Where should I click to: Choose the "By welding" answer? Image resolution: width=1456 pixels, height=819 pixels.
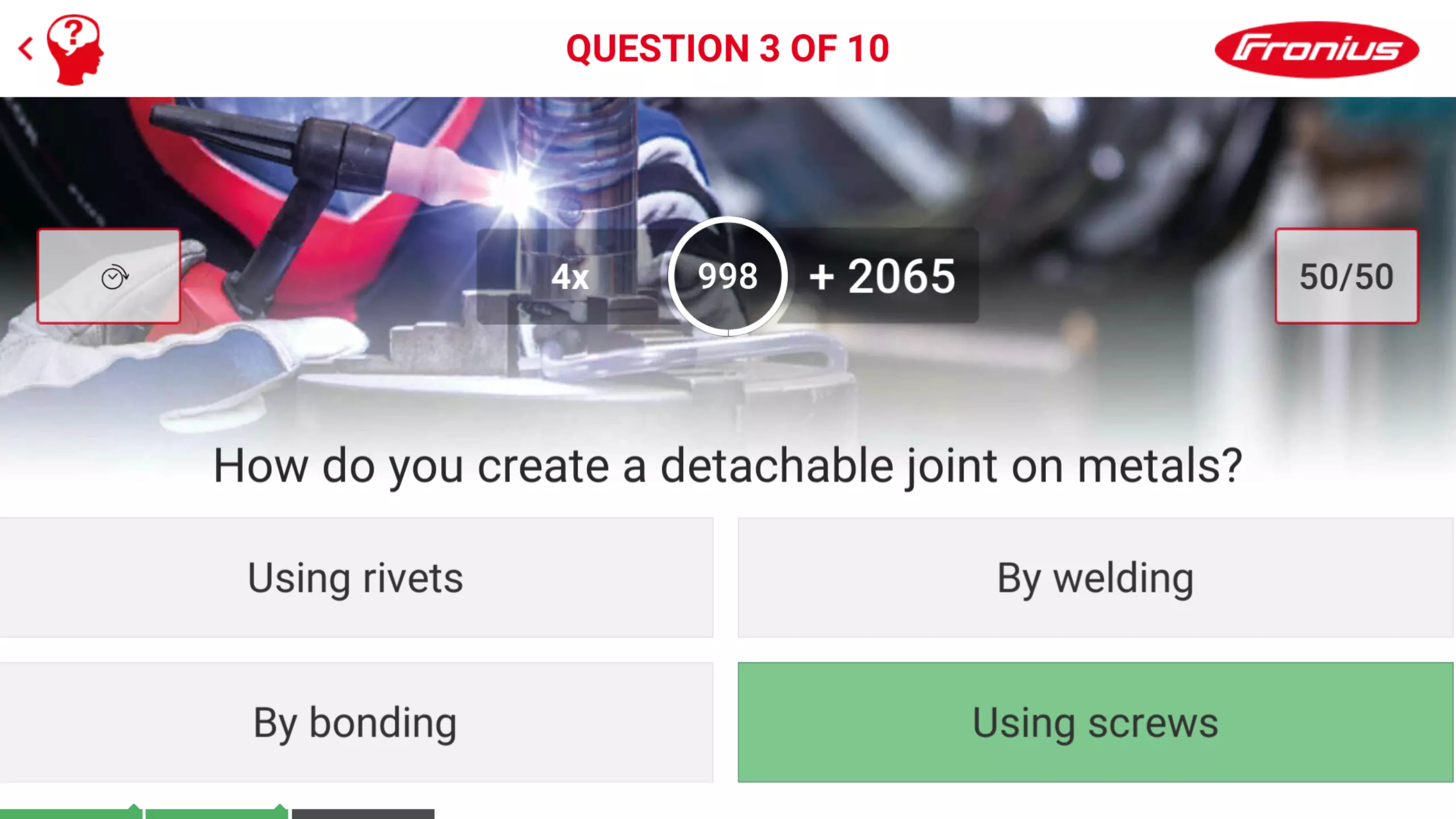coord(1095,578)
